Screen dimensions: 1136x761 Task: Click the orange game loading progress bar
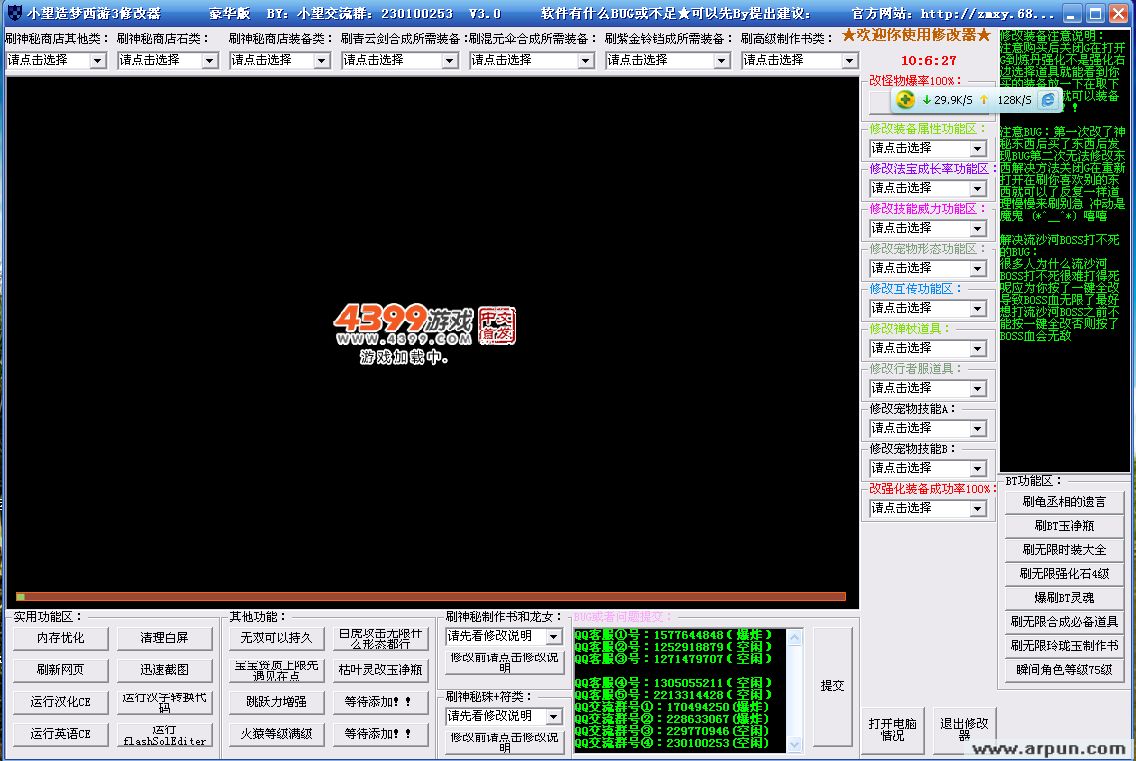[431, 596]
